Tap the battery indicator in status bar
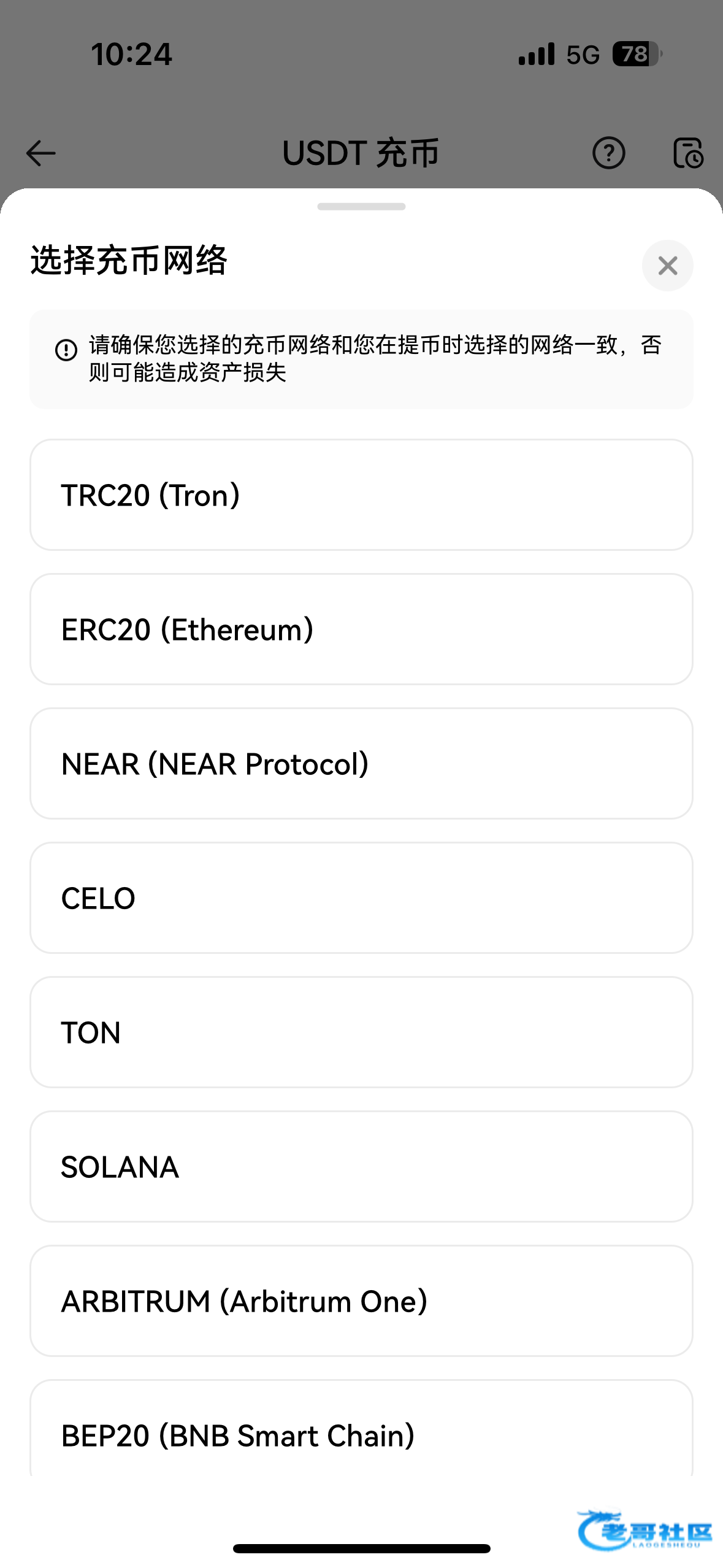The width and height of the screenshot is (723, 1568). pyautogui.click(x=637, y=54)
